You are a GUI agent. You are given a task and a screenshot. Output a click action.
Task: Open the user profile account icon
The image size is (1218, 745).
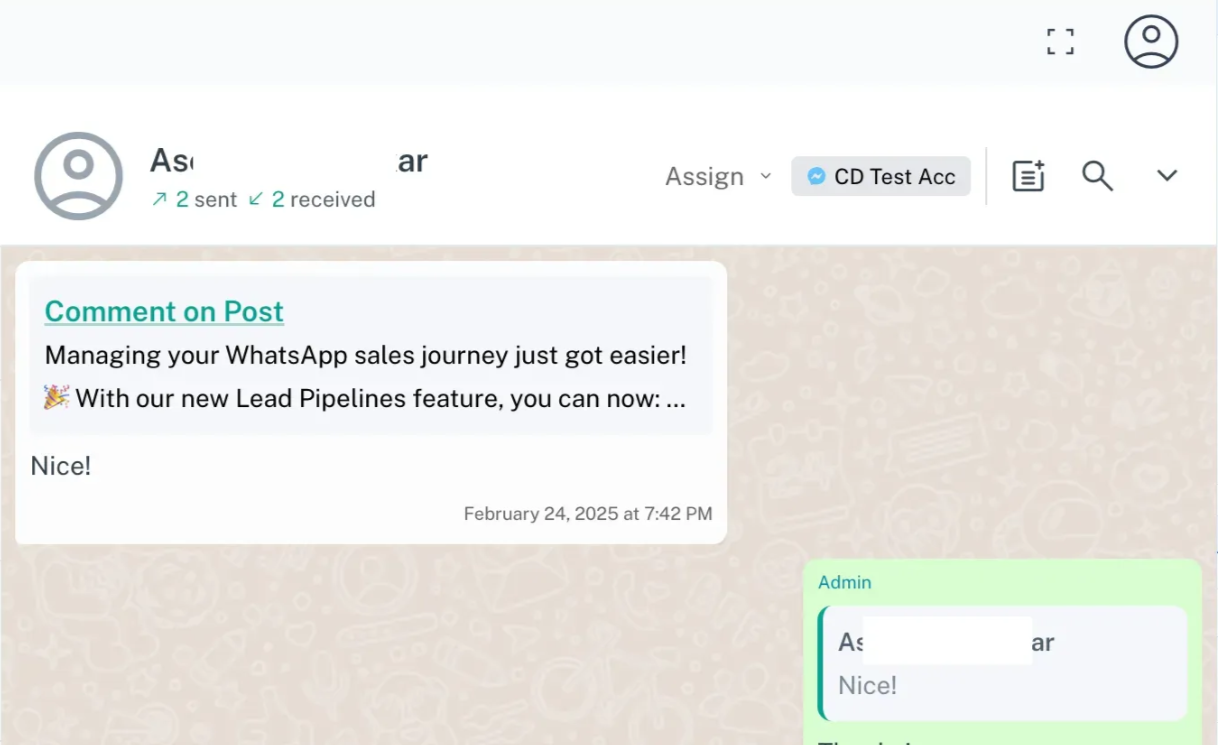pos(1151,42)
